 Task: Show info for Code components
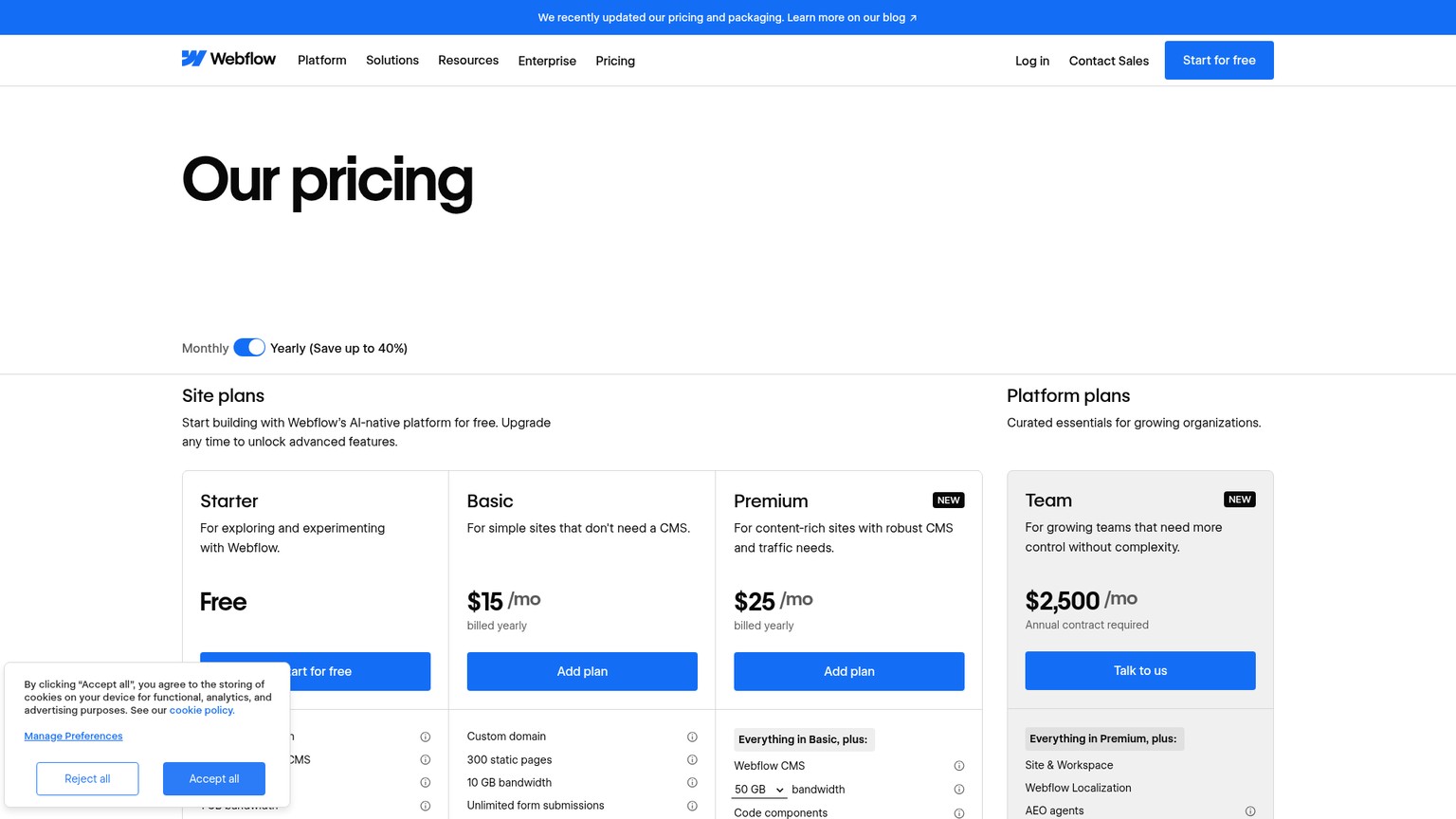[959, 813]
